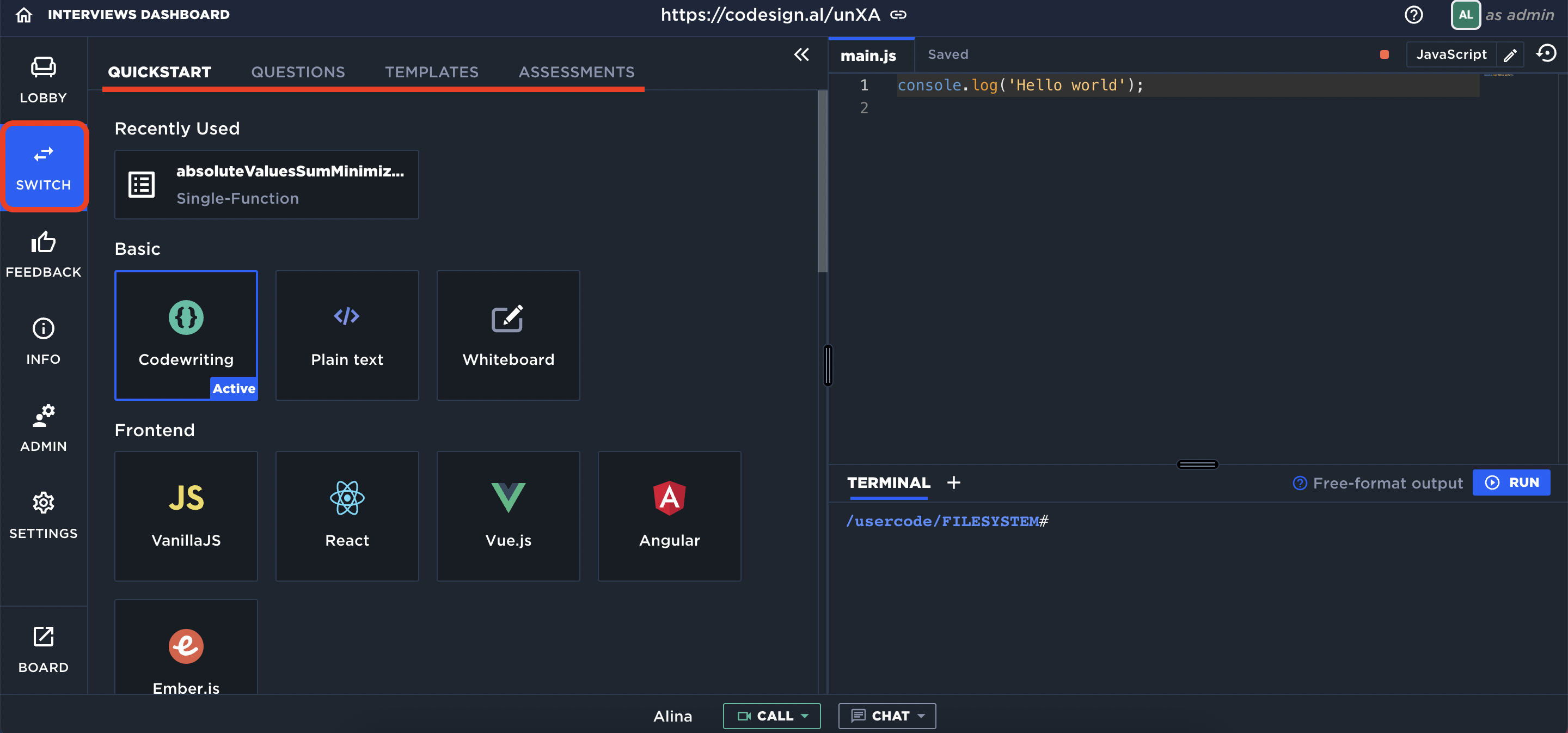
Task: Choose the React frontend card
Action: (x=347, y=516)
